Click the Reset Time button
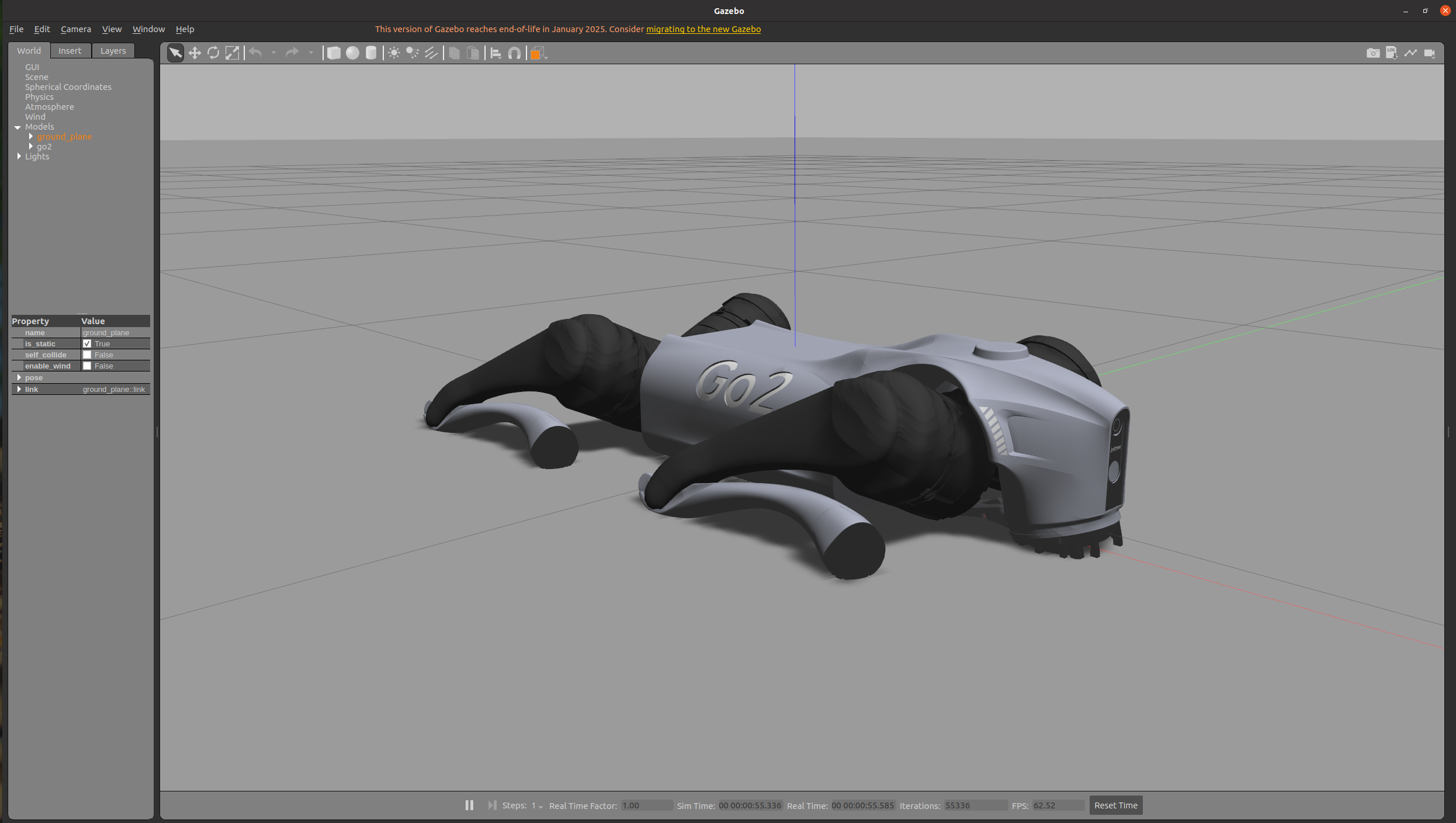This screenshot has width=1456, height=823. (x=1115, y=805)
